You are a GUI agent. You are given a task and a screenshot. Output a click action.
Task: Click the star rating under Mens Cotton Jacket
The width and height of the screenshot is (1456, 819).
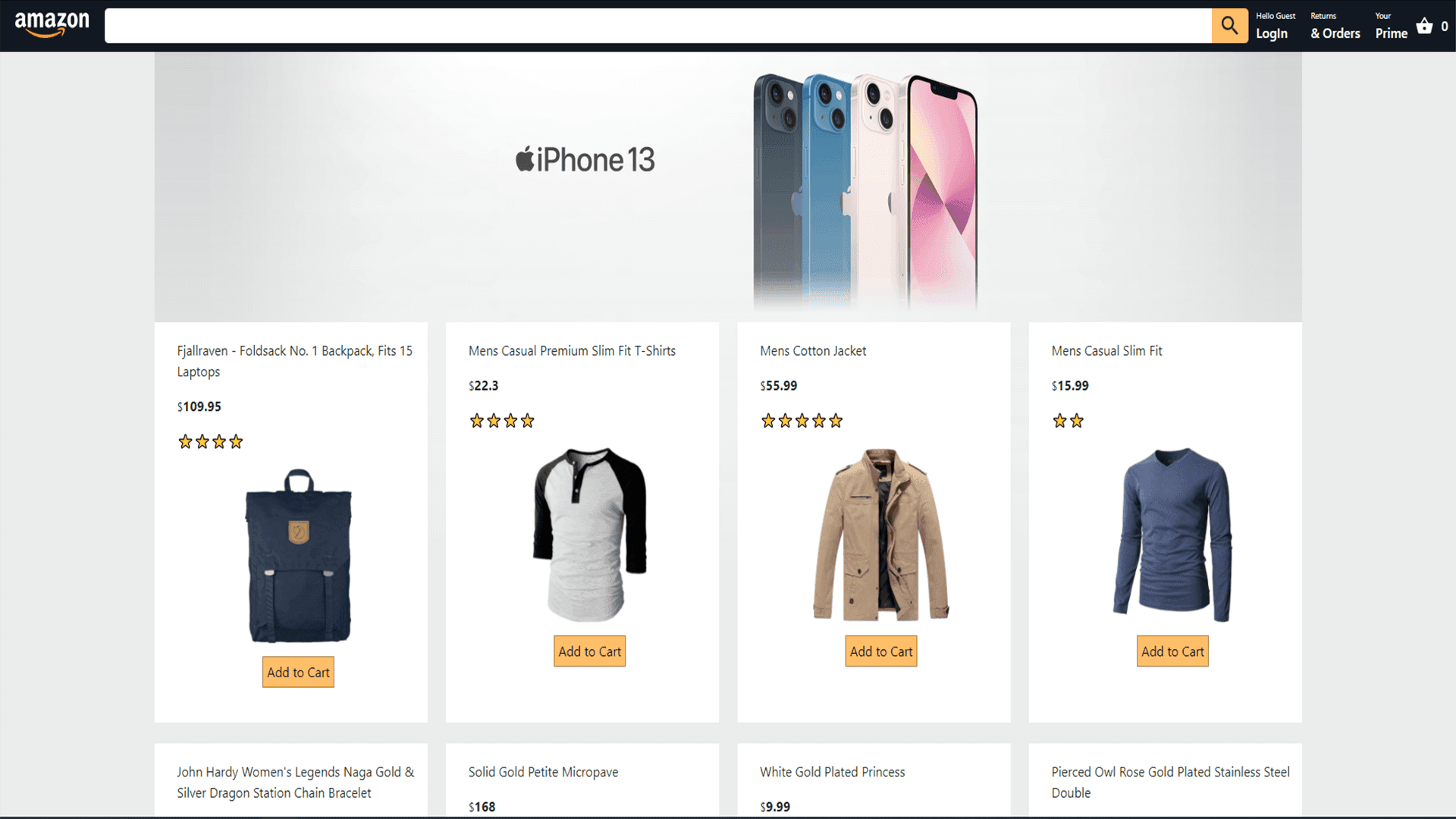[802, 421]
